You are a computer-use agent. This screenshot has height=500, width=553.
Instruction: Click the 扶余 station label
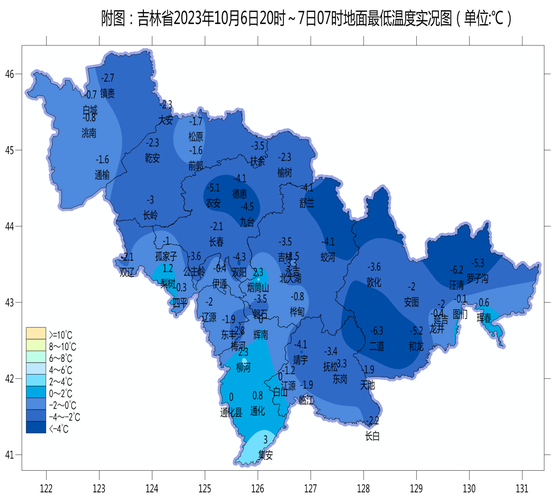[258, 161]
